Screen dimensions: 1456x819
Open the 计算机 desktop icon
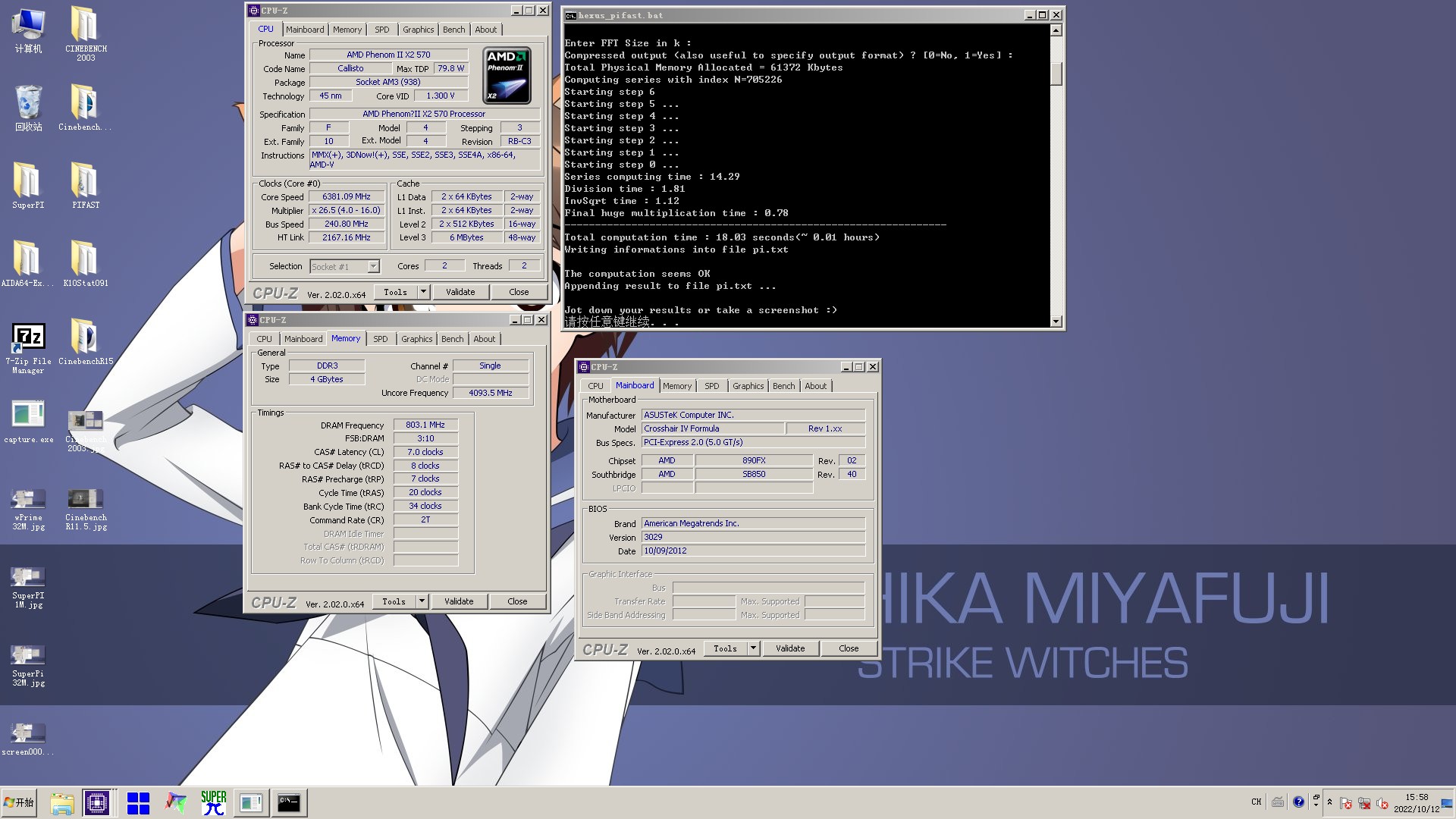coord(28,30)
